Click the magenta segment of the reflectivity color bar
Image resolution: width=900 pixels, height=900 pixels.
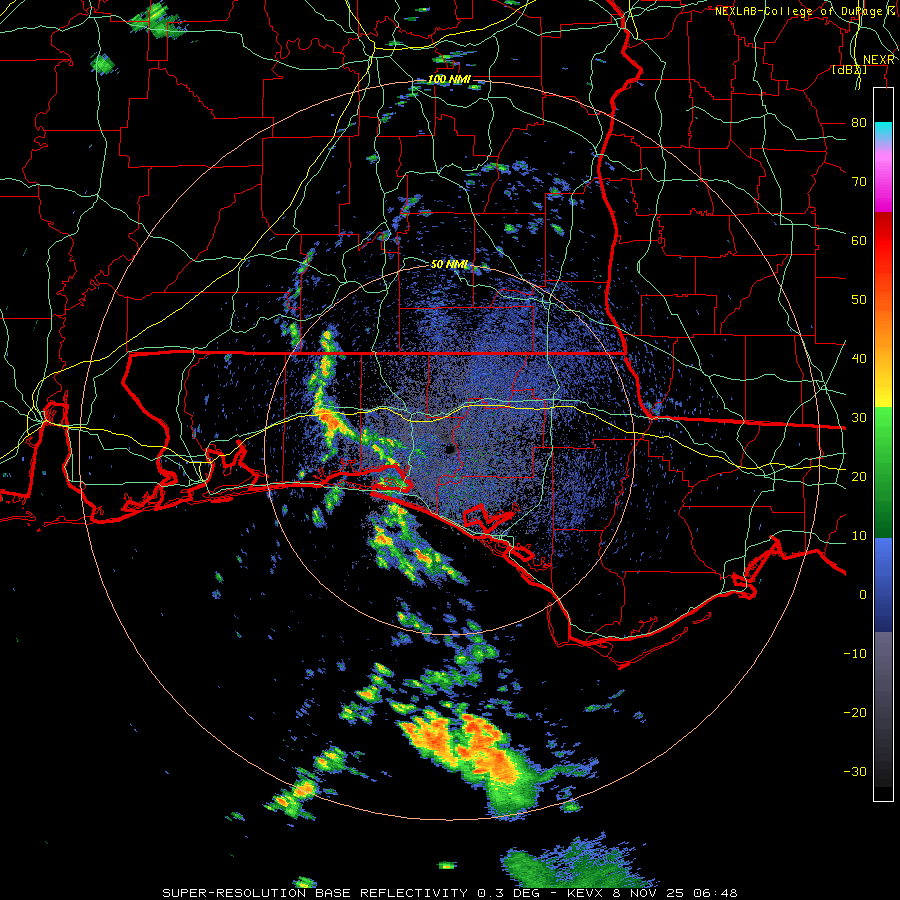click(x=883, y=184)
